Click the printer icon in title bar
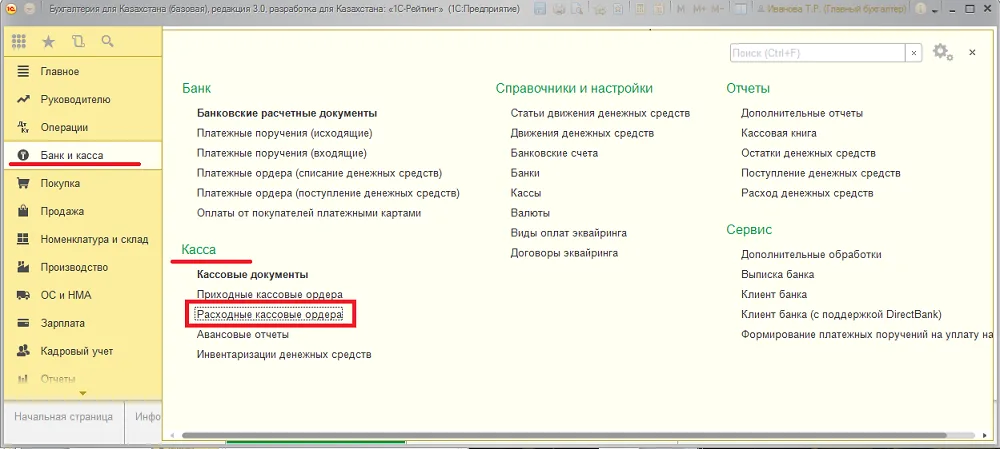Viewport: 1000px width, 449px height. click(x=559, y=10)
